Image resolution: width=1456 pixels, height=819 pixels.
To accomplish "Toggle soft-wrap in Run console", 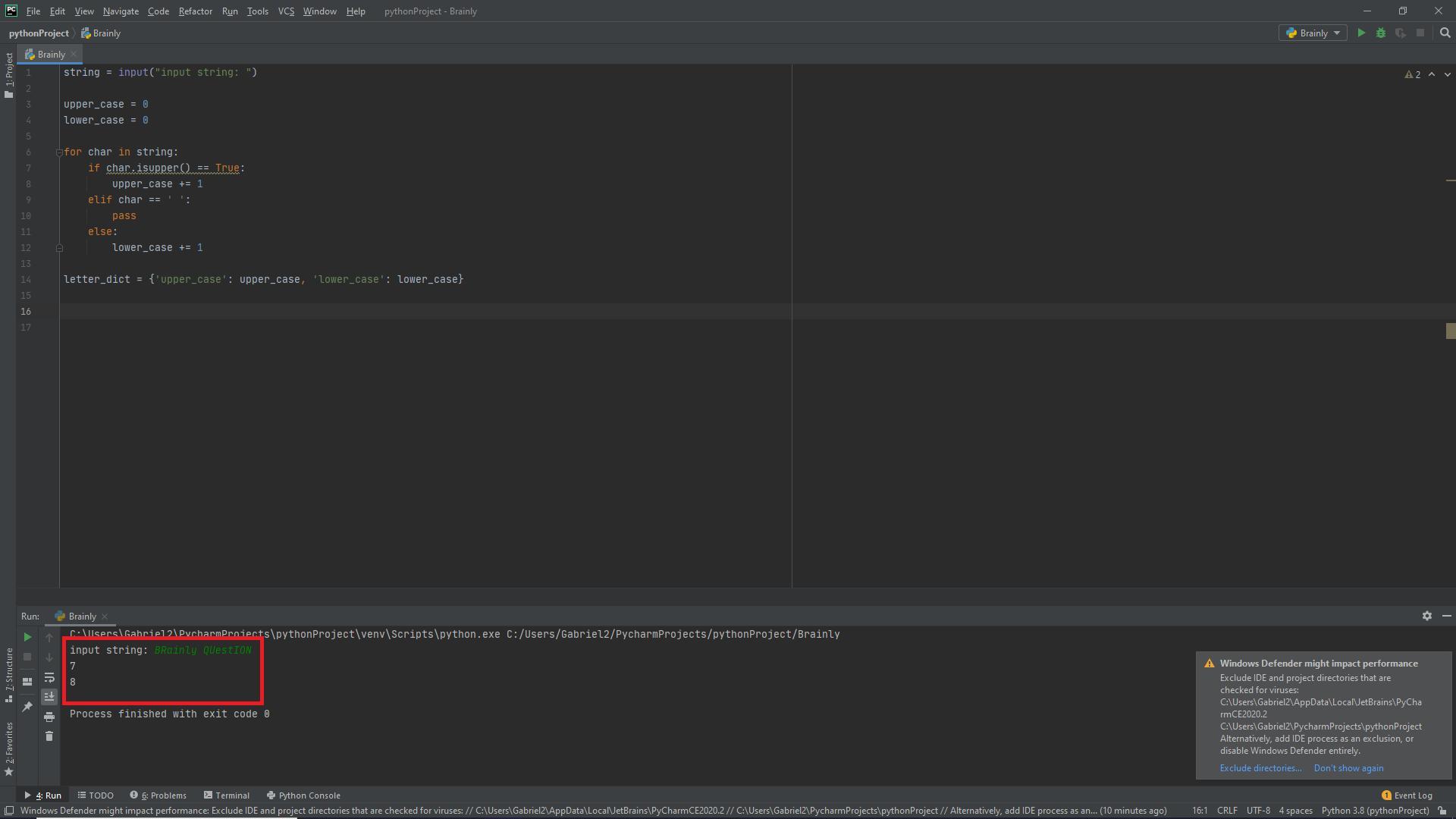I will tap(49, 677).
